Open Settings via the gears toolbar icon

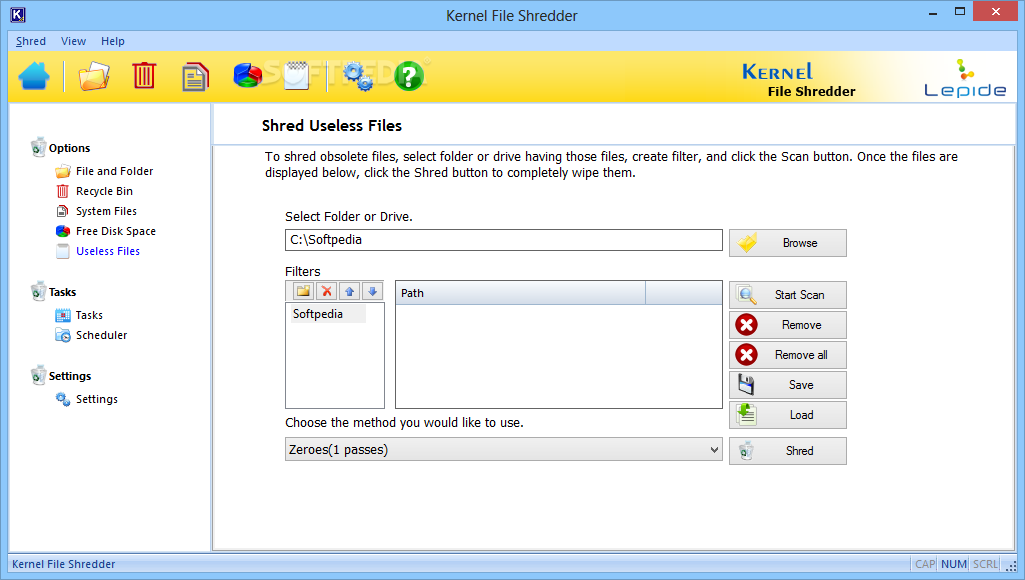[x=358, y=76]
